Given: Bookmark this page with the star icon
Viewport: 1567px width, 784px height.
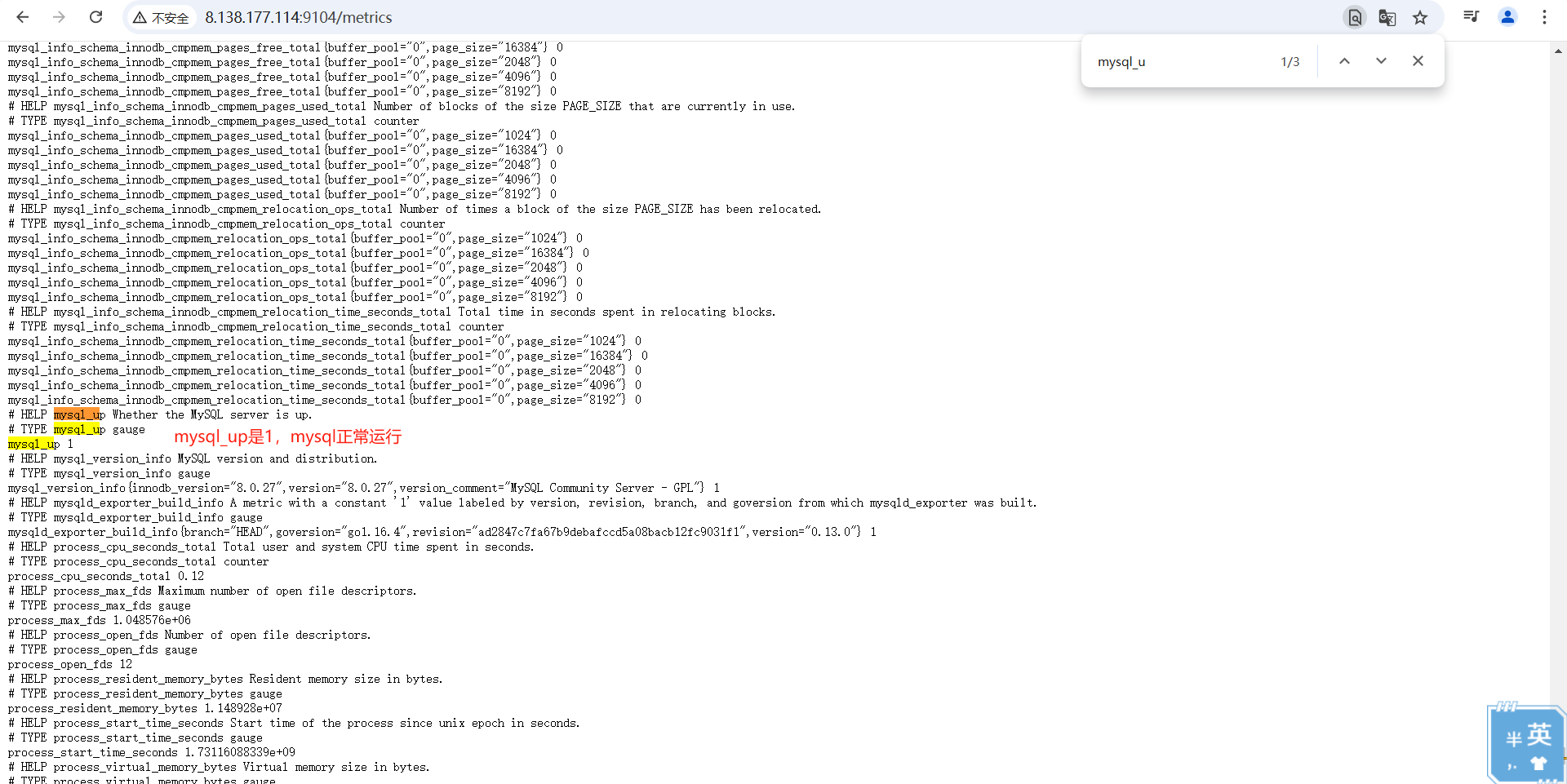Looking at the screenshot, I should pos(1420,17).
